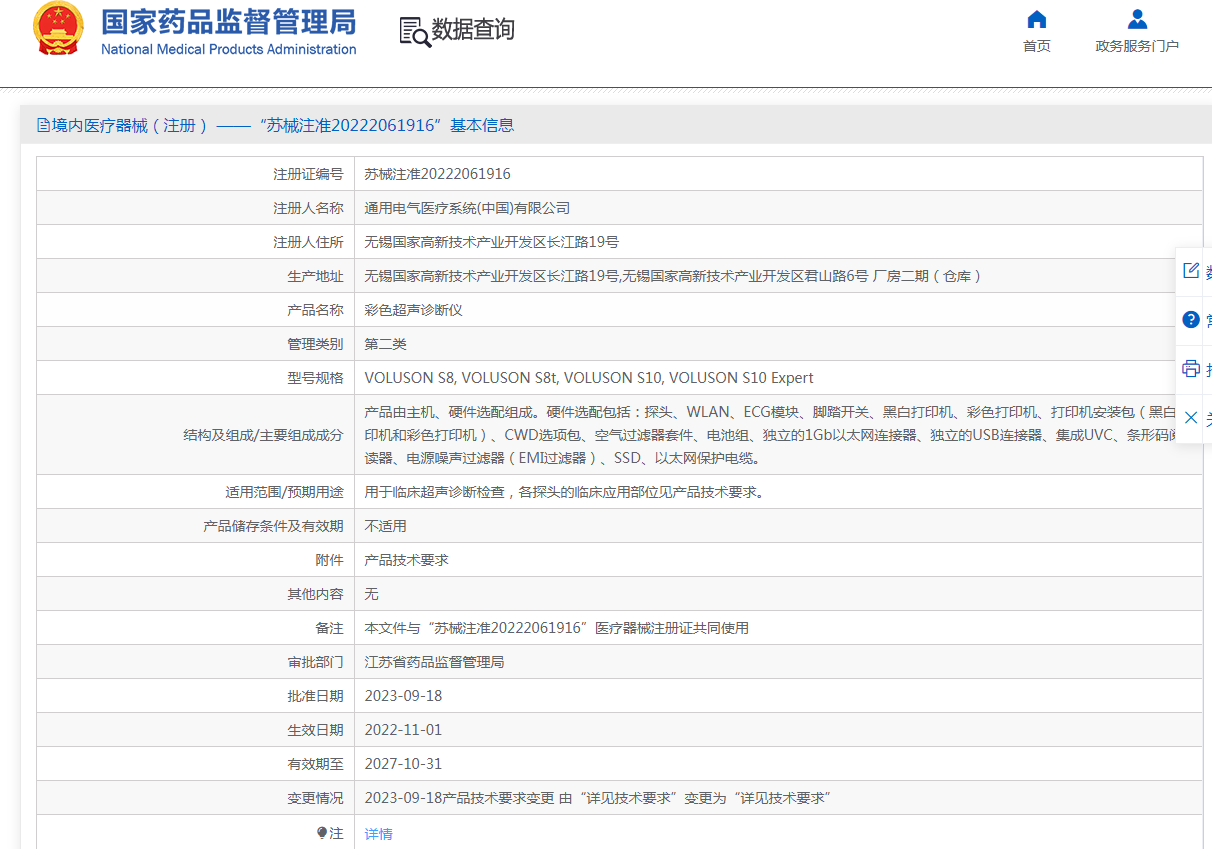
Task: Click 有效期至 row label
Action: (315, 764)
